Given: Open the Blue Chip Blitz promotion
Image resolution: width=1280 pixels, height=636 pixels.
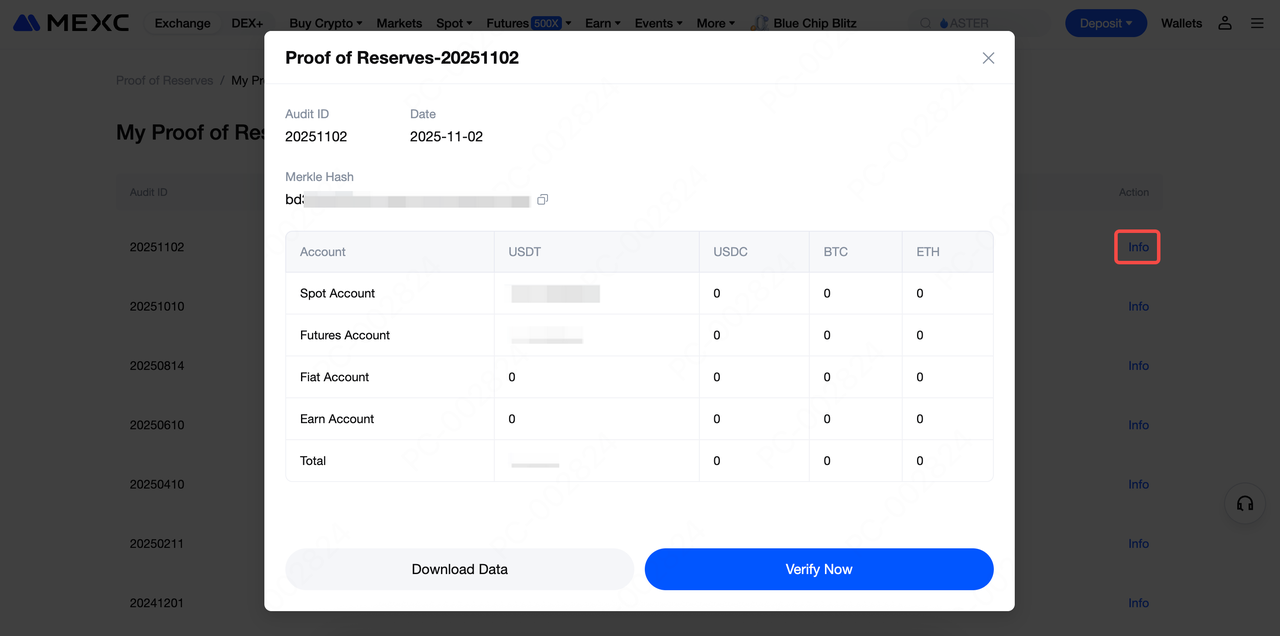Looking at the screenshot, I should coord(804,23).
